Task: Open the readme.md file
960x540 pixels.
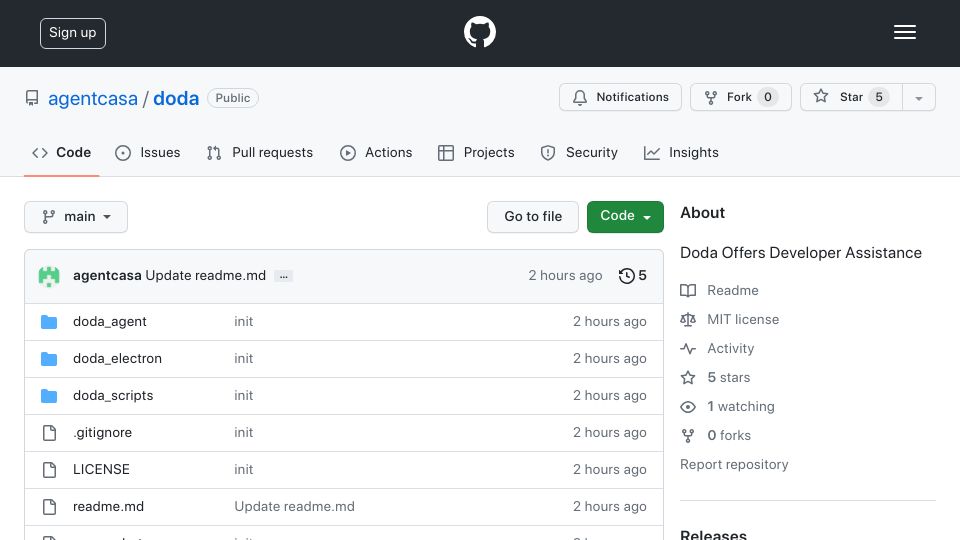Action: tap(108, 507)
